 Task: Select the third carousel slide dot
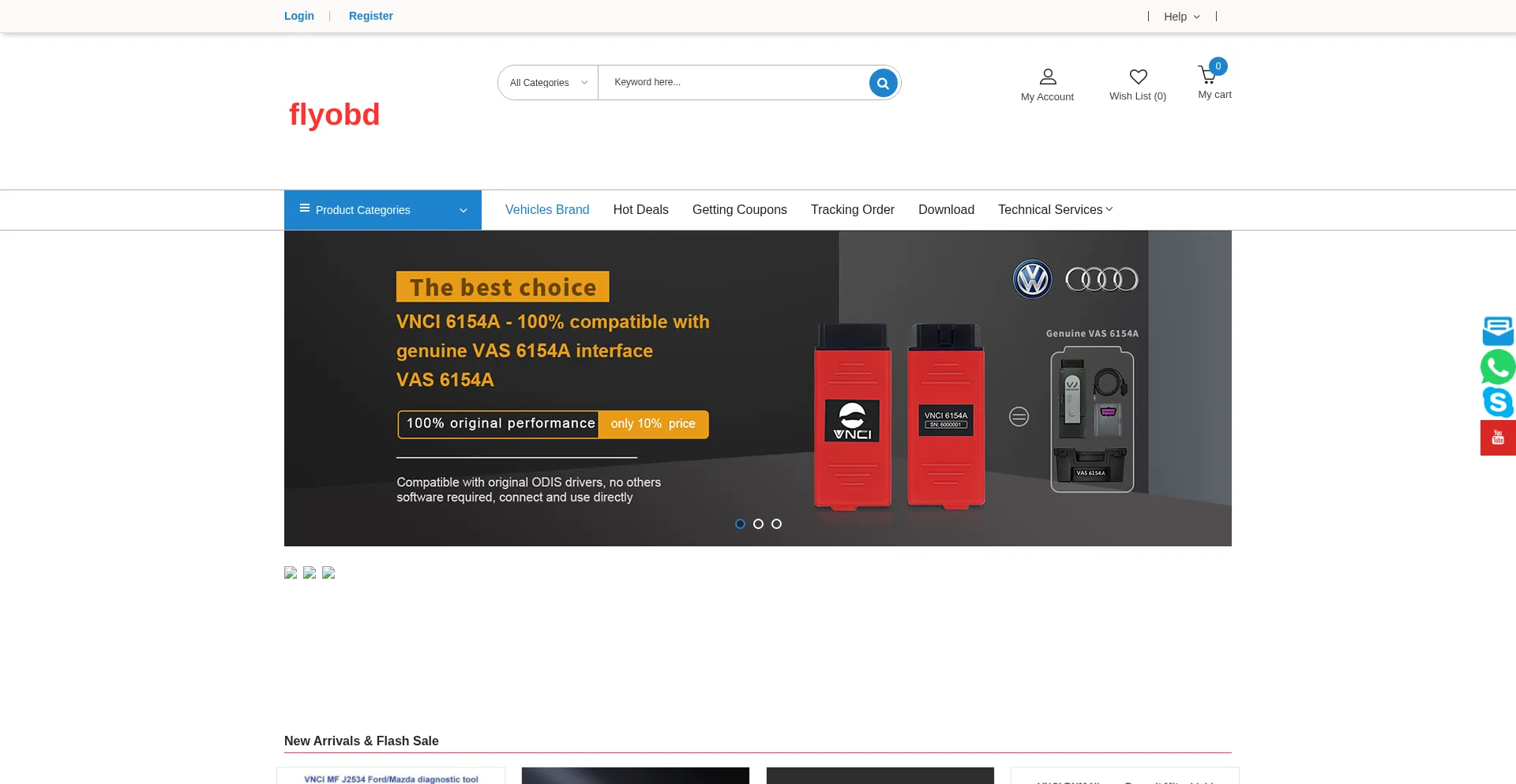(776, 523)
